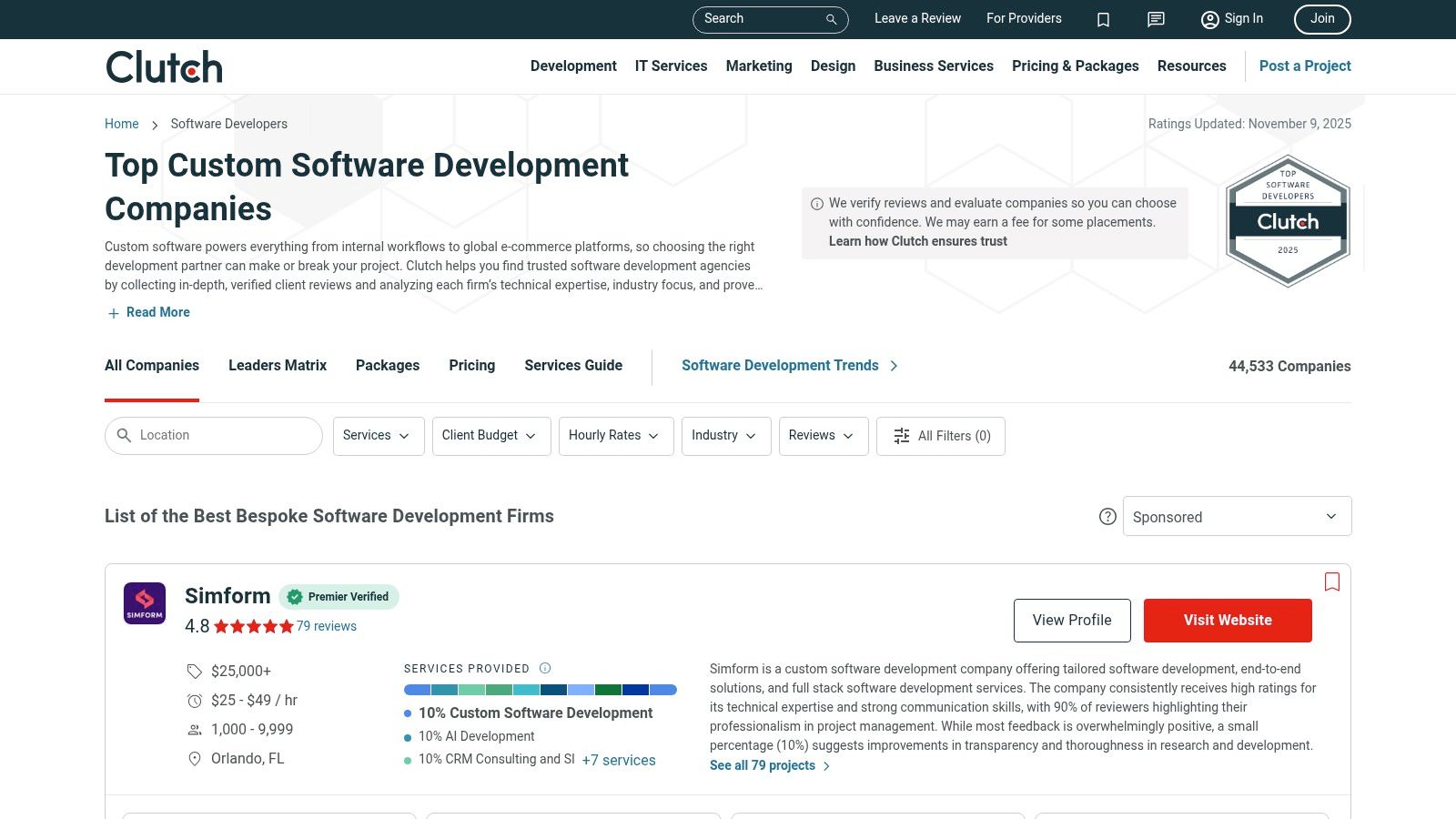Open the Marketing menu
Screen dimensions: 1456x819
tap(759, 66)
